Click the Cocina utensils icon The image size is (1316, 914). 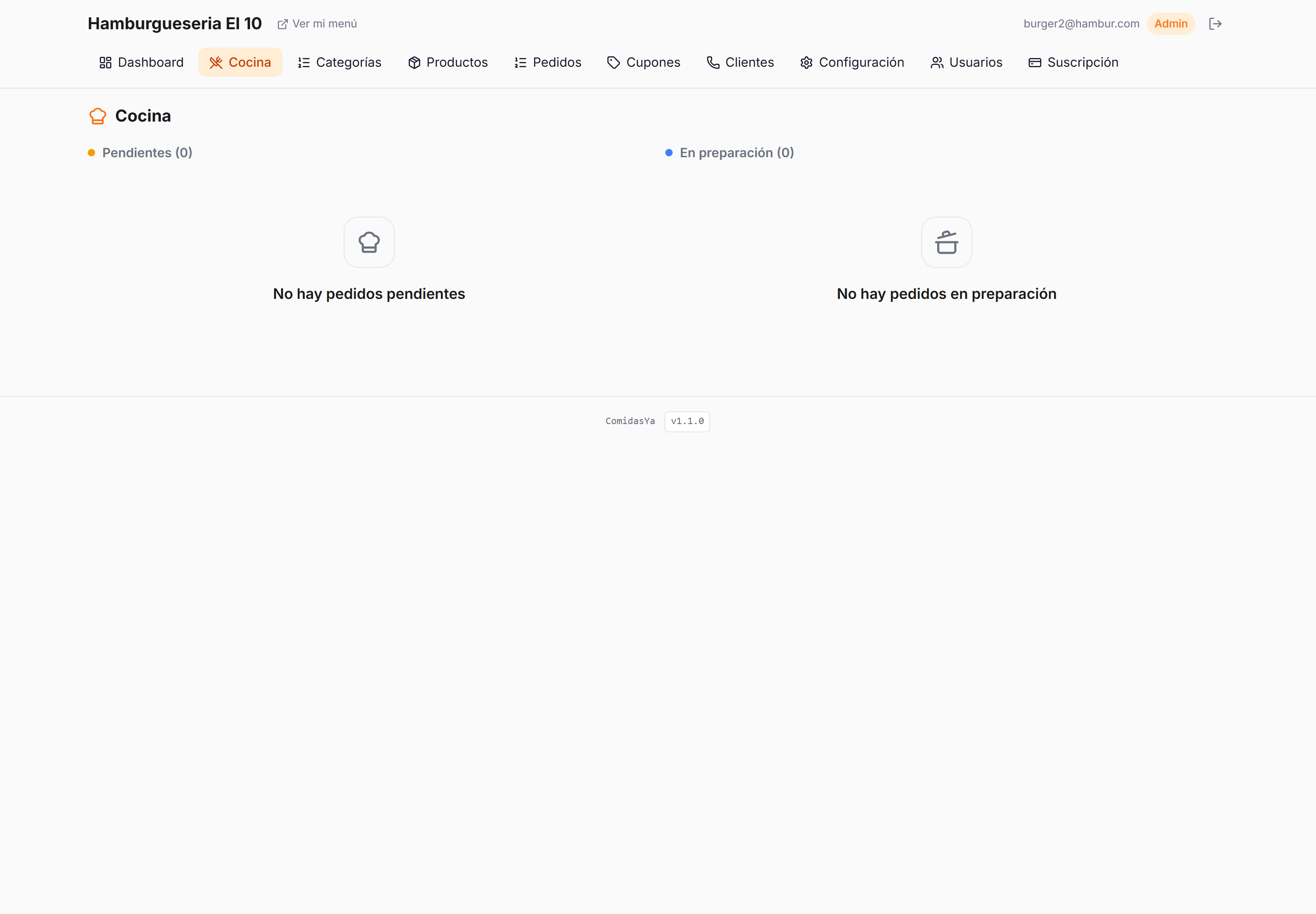216,63
